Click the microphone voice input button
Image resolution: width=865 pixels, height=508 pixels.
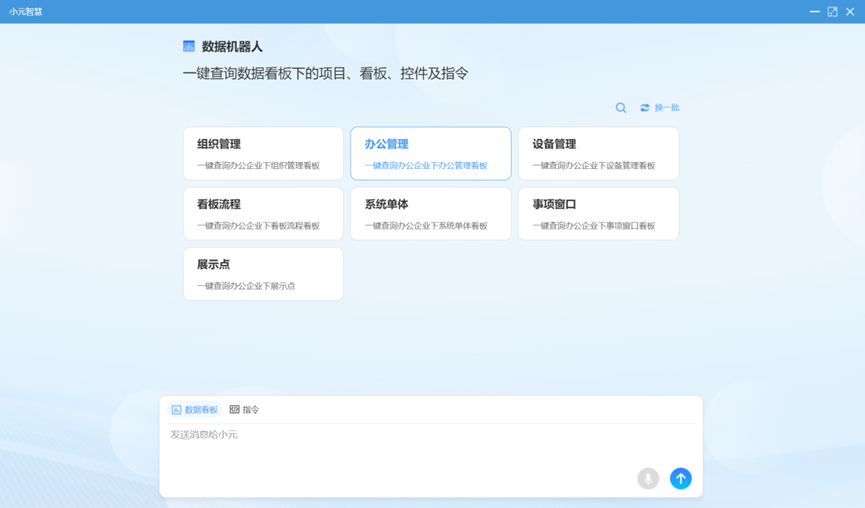click(x=648, y=479)
